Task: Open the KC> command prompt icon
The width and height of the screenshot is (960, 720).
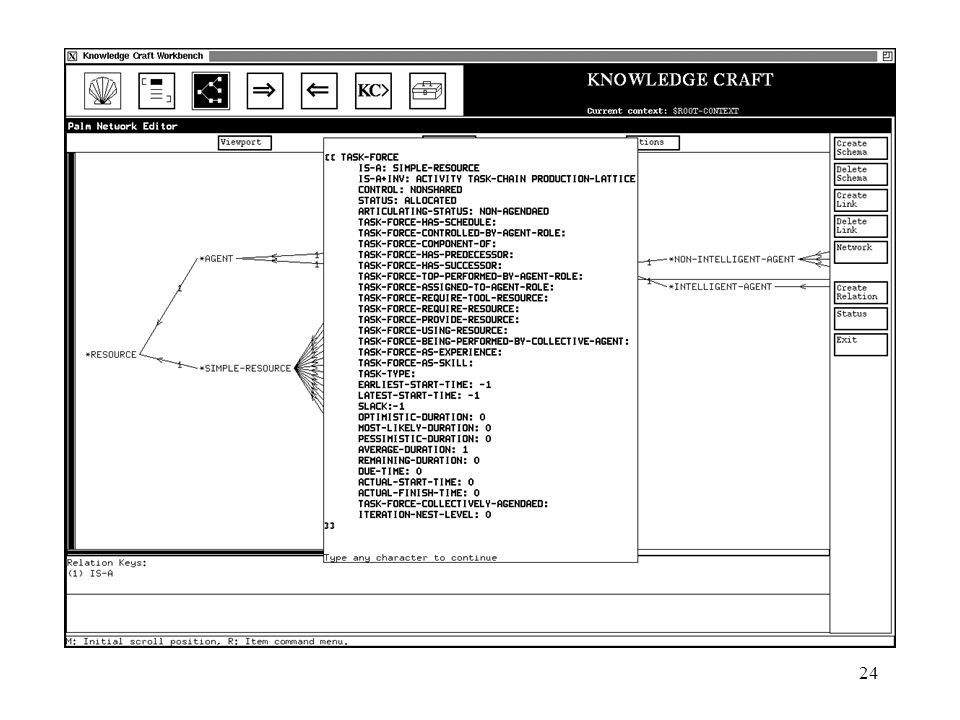Action: click(x=373, y=91)
